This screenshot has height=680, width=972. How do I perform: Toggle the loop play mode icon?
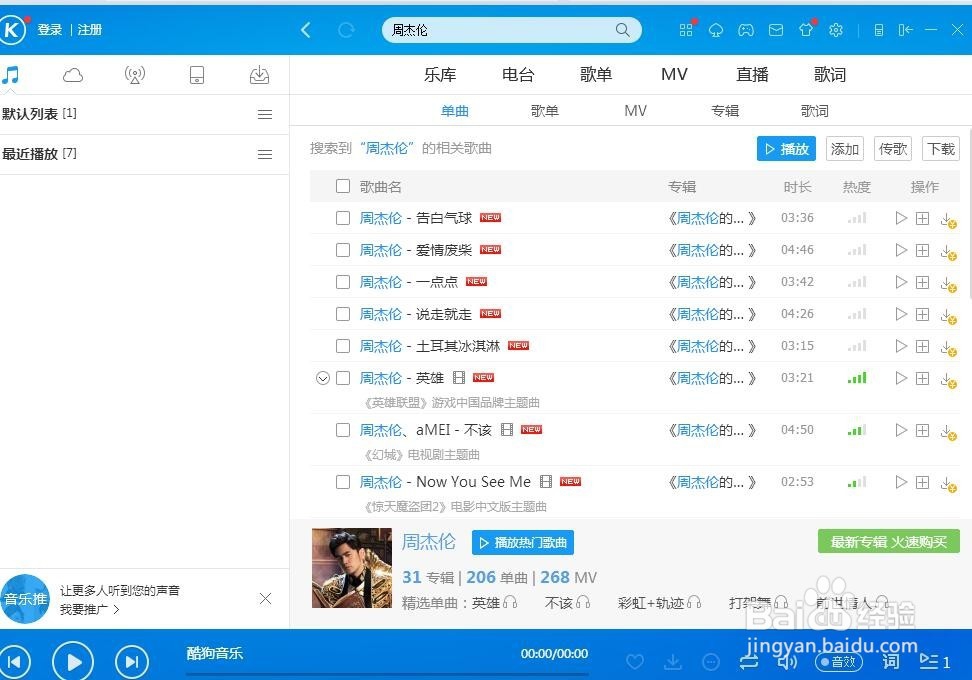(749, 662)
